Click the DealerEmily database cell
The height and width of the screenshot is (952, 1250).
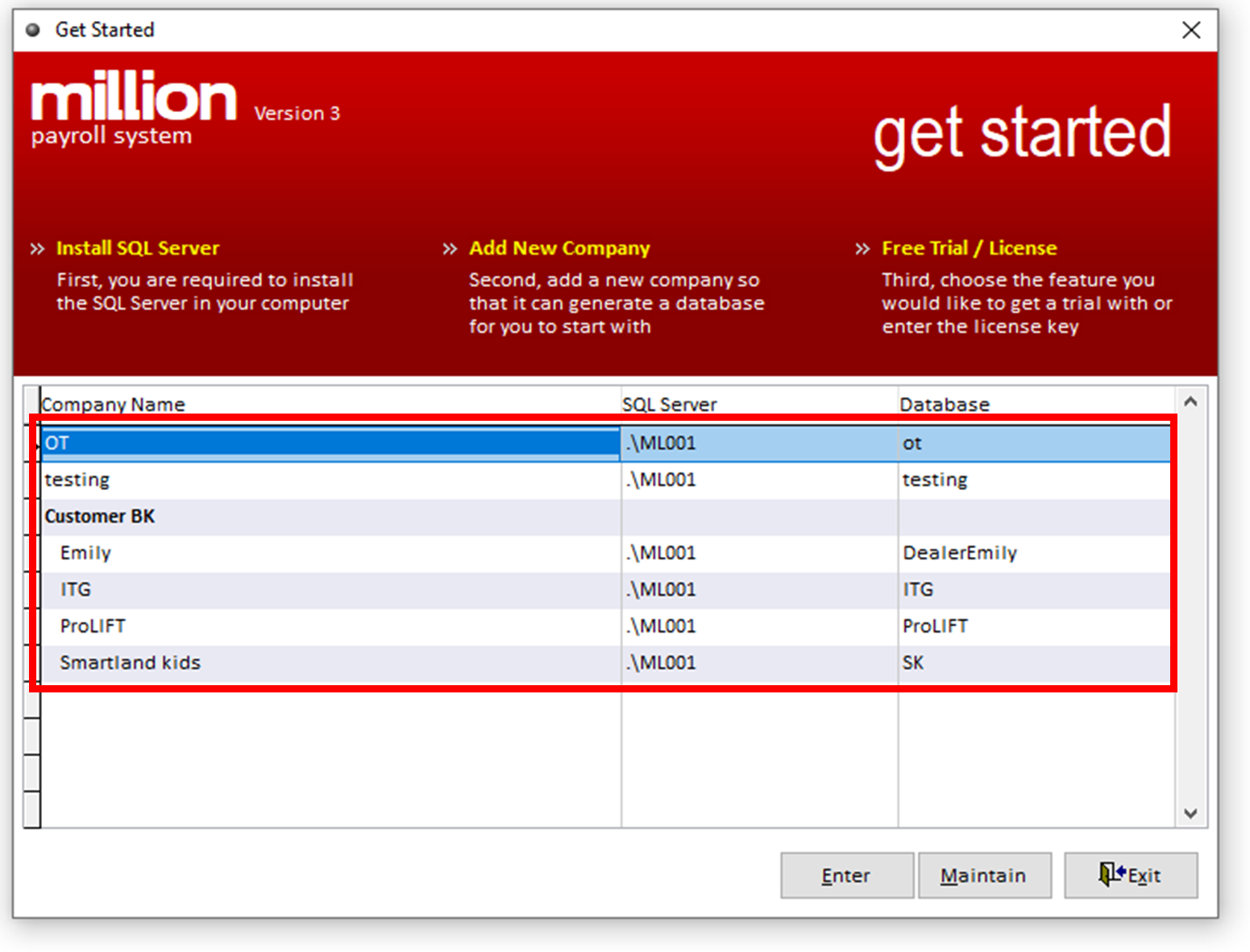pyautogui.click(x=1035, y=554)
